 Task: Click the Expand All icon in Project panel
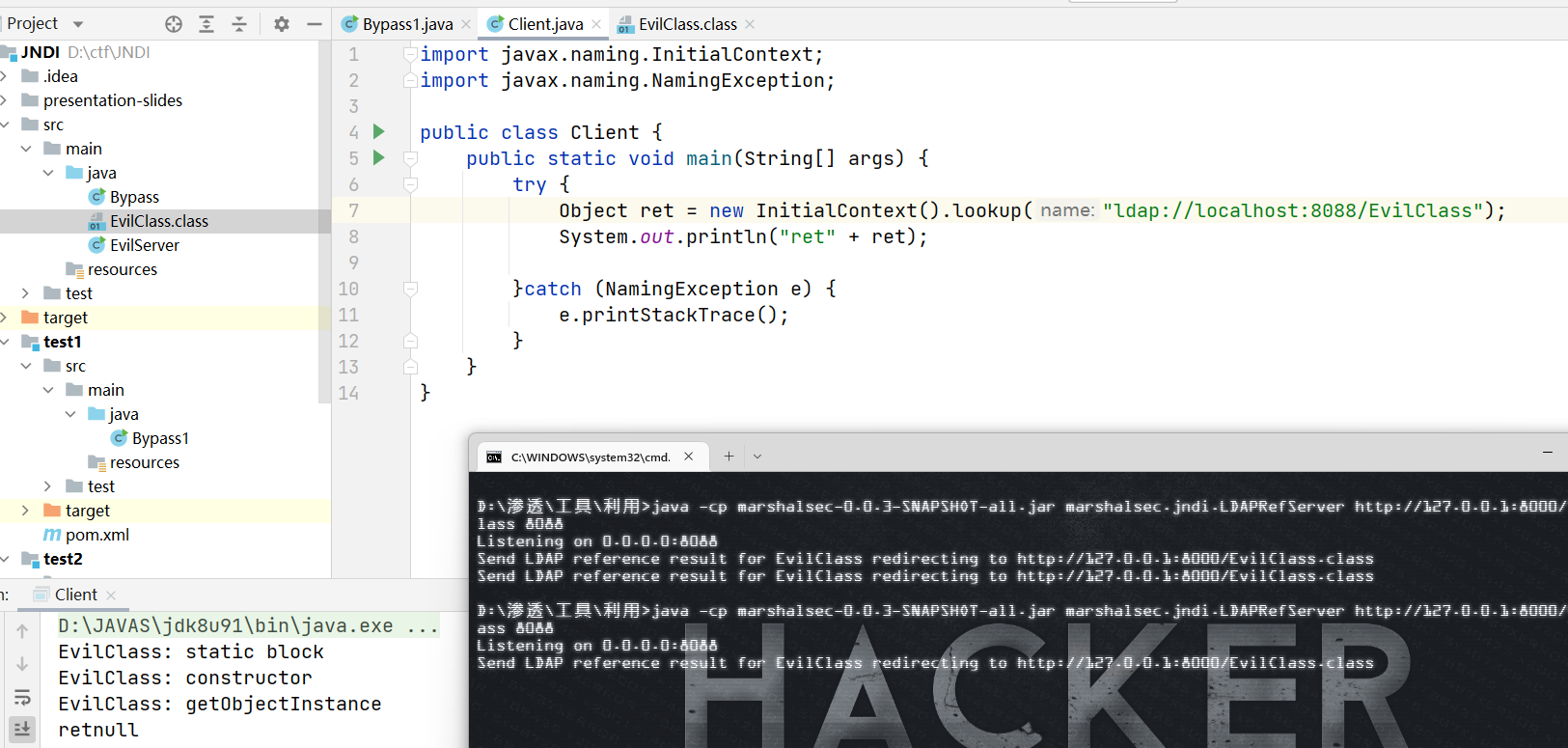pyautogui.click(x=206, y=24)
